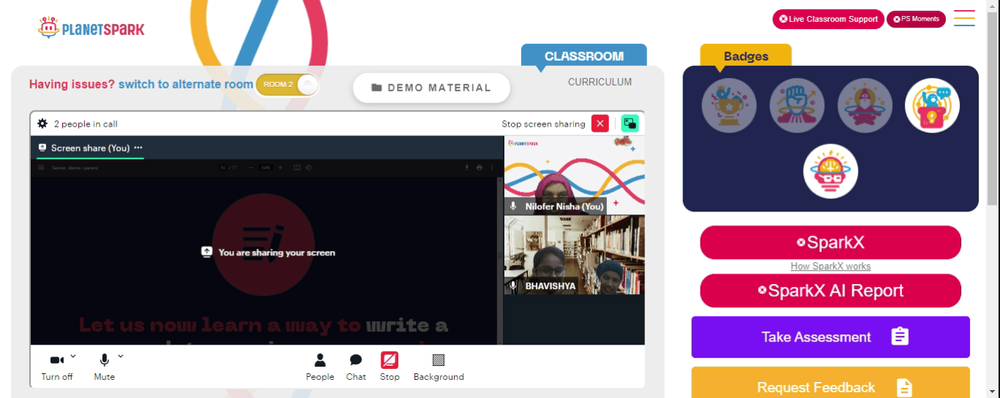Select the highlighted podium speaker badge
Viewport: 1000px width, 398px height.
click(932, 105)
